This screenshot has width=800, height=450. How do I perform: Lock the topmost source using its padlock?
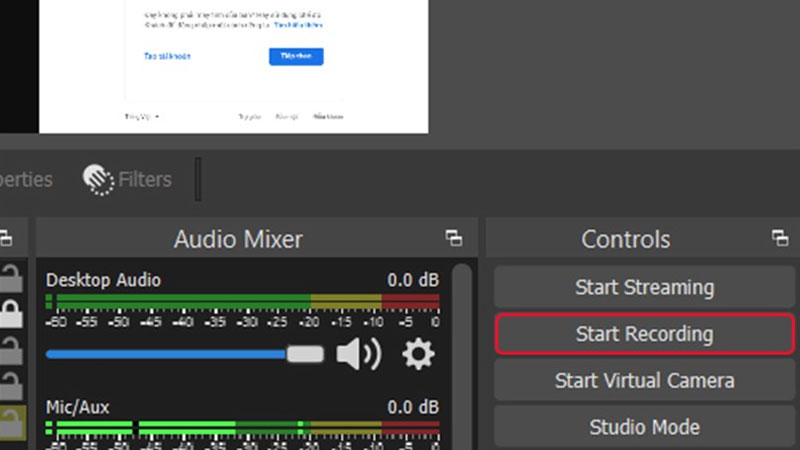coord(11,277)
